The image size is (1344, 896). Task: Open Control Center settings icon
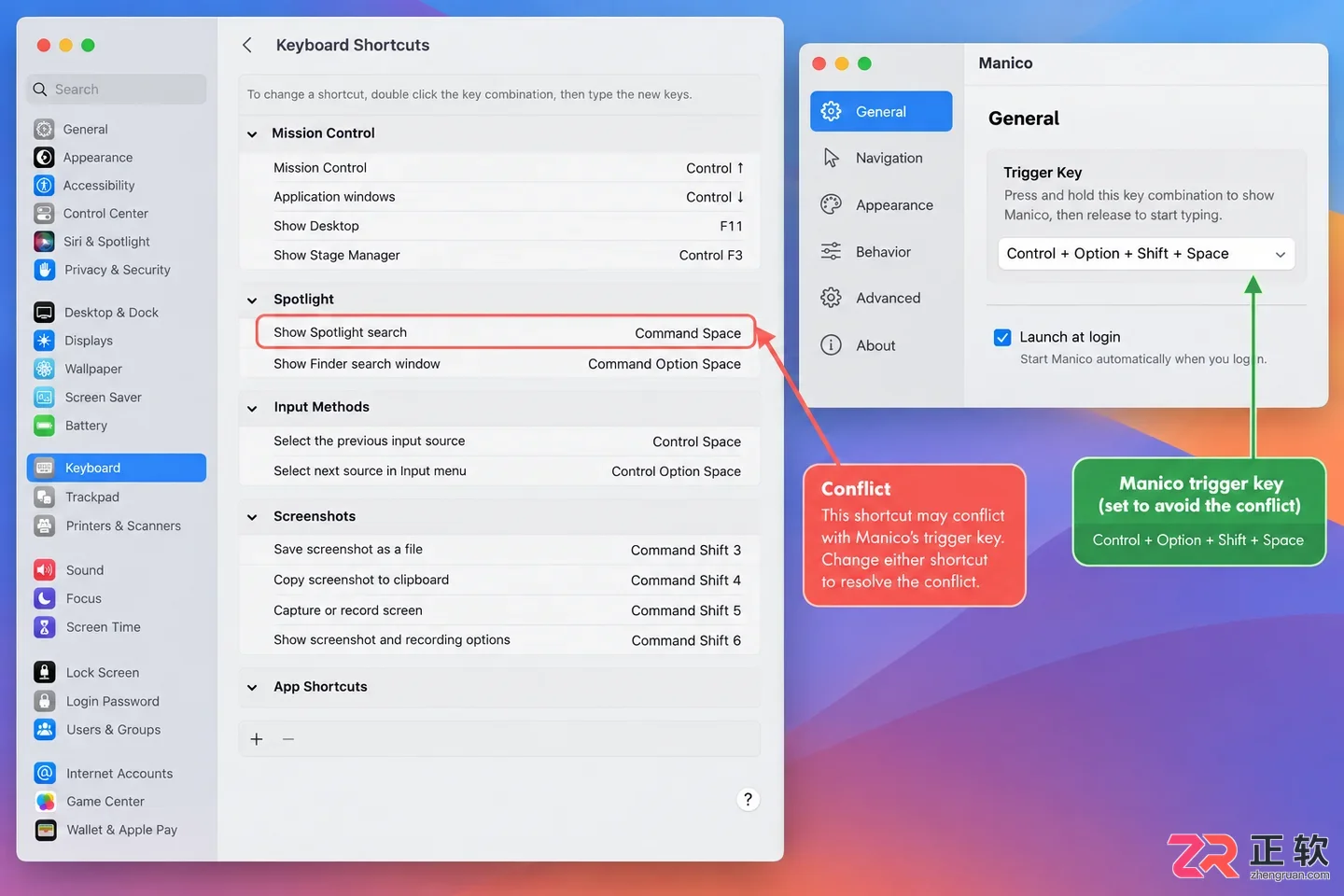(x=44, y=214)
